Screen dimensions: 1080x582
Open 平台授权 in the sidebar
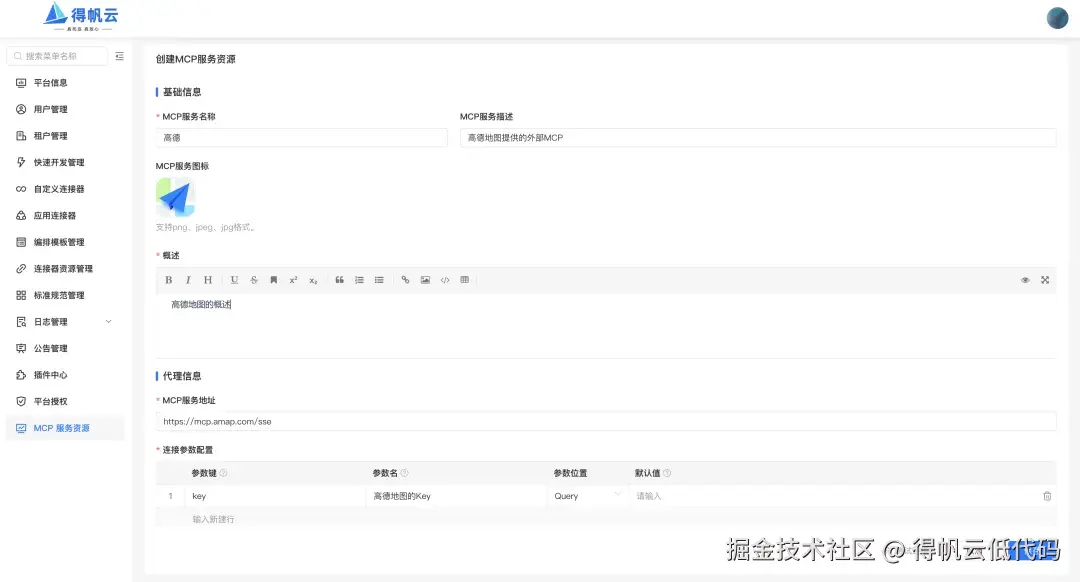pyautogui.click(x=65, y=402)
